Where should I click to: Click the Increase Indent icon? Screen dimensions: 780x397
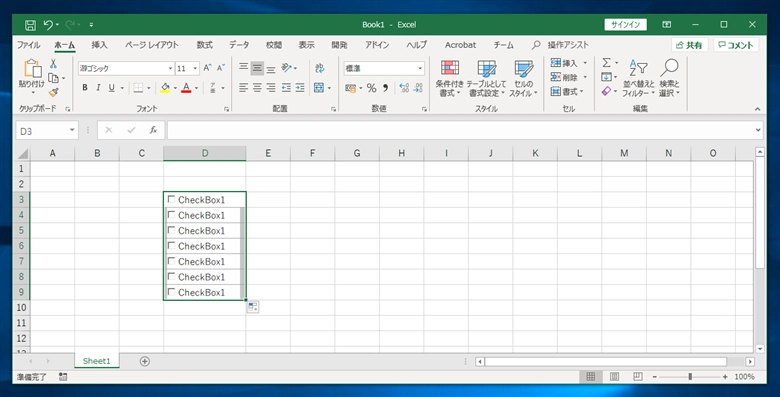300,88
